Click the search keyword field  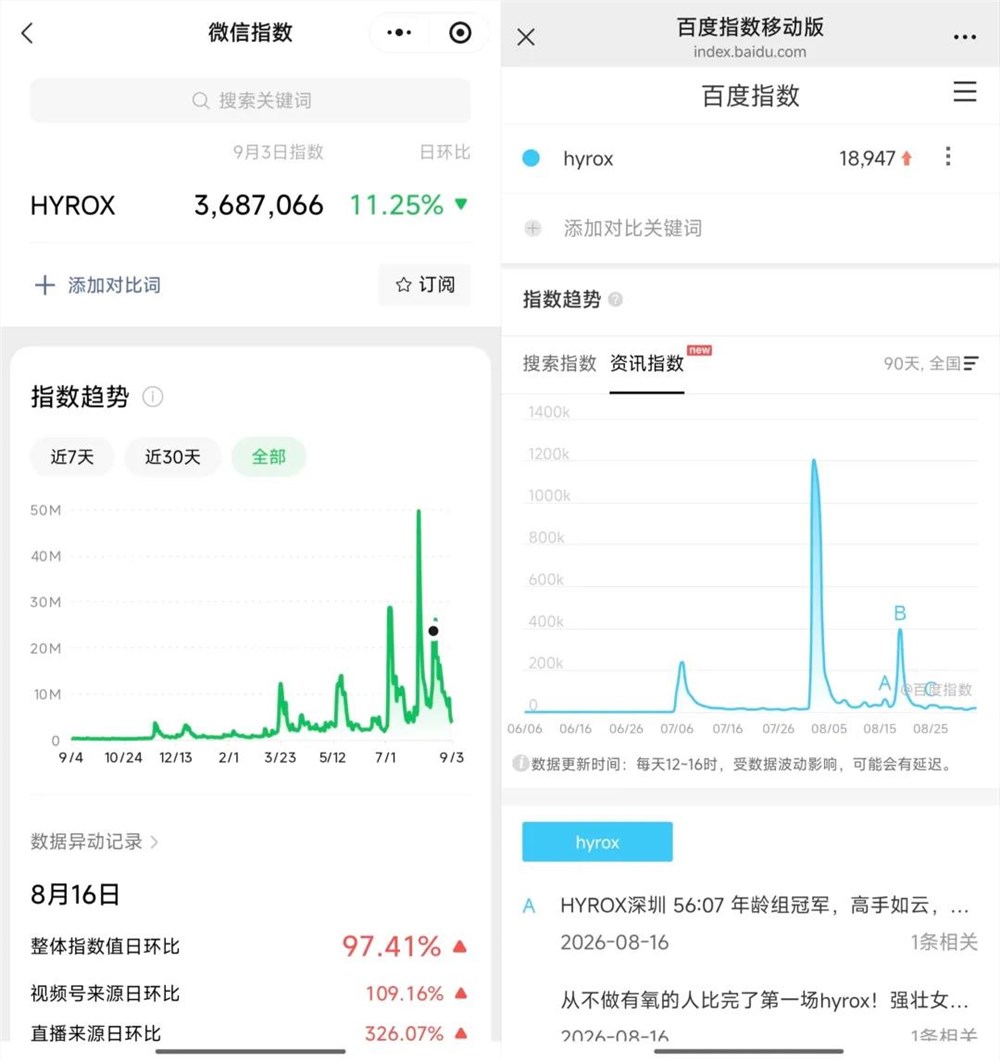(x=250, y=101)
